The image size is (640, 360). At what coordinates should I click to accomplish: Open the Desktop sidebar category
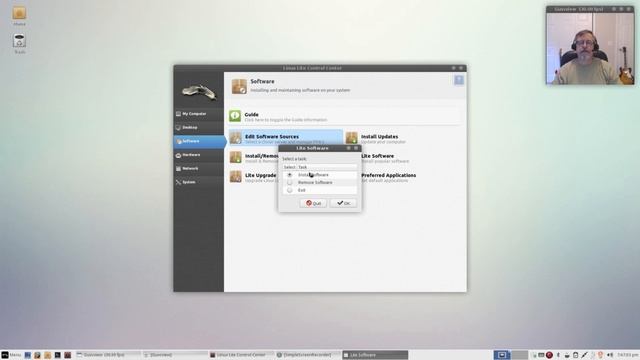click(199, 127)
